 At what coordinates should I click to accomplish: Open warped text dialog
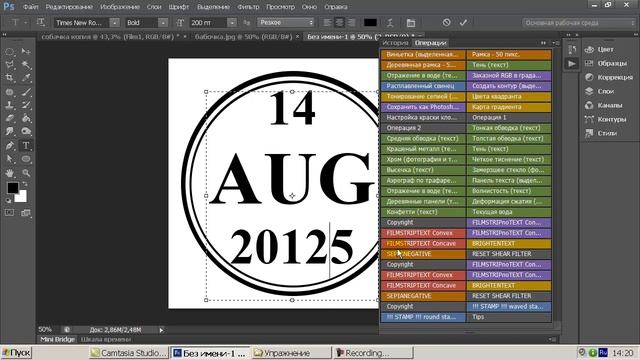pos(390,22)
